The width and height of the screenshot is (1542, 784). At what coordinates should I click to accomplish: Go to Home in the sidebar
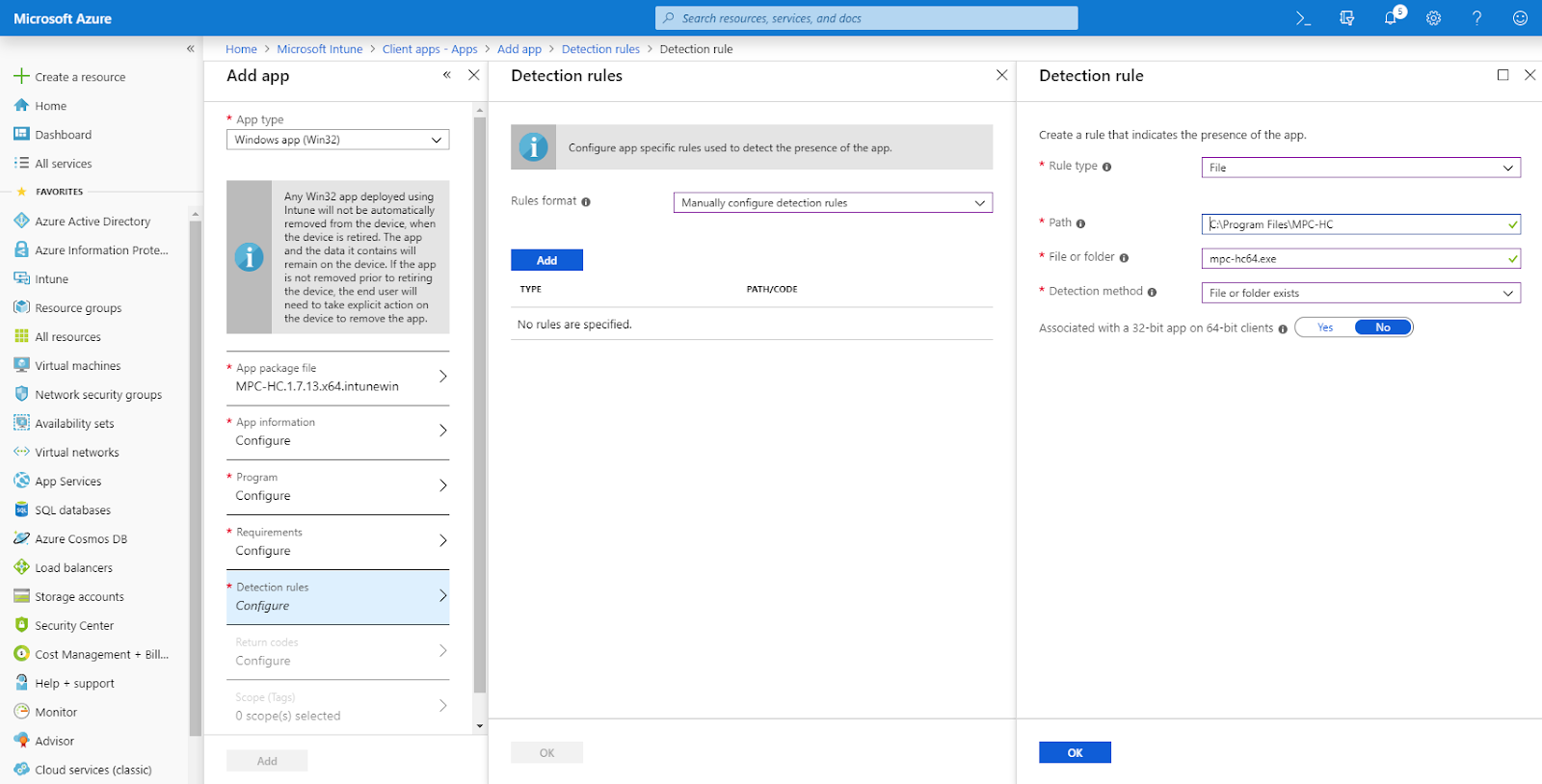(51, 106)
